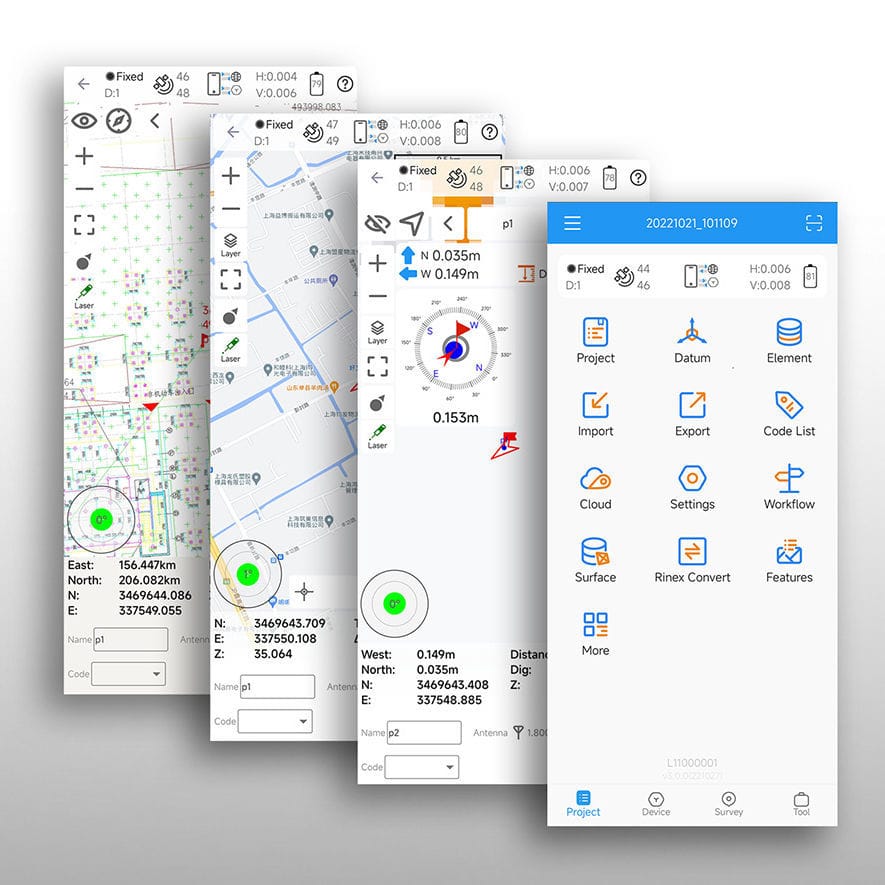Open Cloud storage icon

click(595, 479)
